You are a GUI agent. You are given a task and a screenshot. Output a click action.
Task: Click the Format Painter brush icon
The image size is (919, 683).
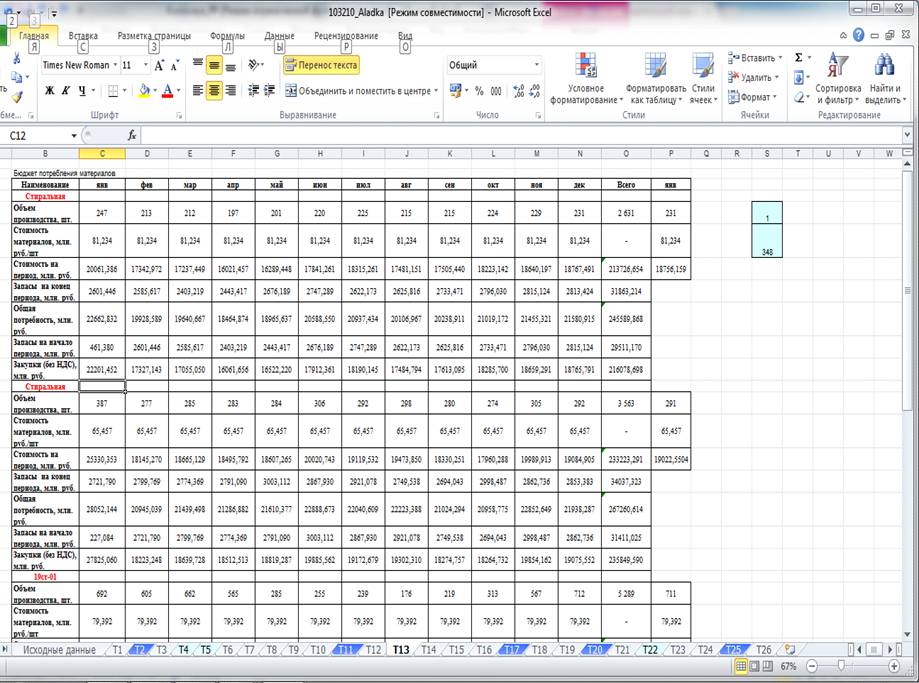click(14, 96)
